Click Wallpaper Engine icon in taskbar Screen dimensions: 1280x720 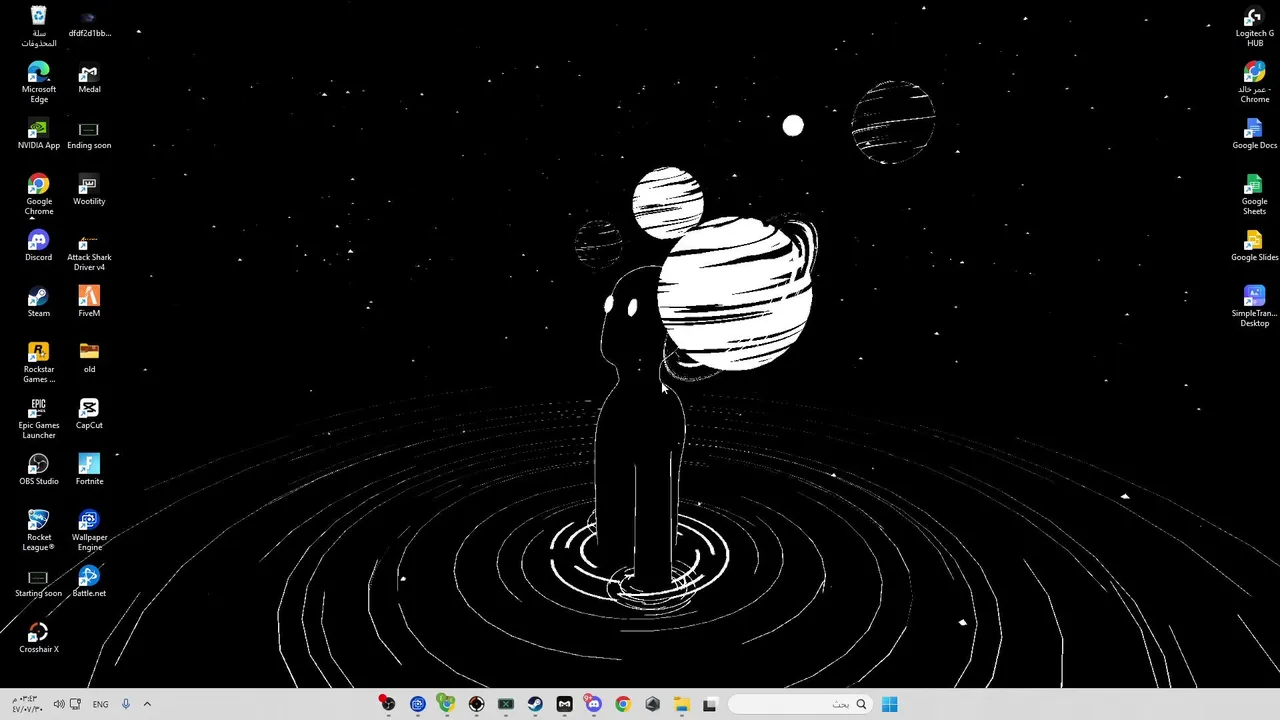[x=417, y=704]
